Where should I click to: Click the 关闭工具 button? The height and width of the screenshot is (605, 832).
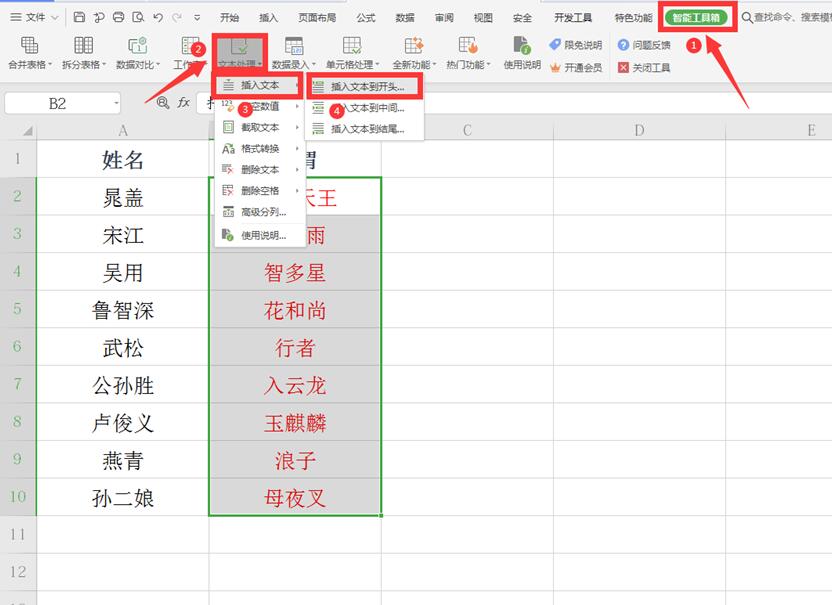point(644,67)
